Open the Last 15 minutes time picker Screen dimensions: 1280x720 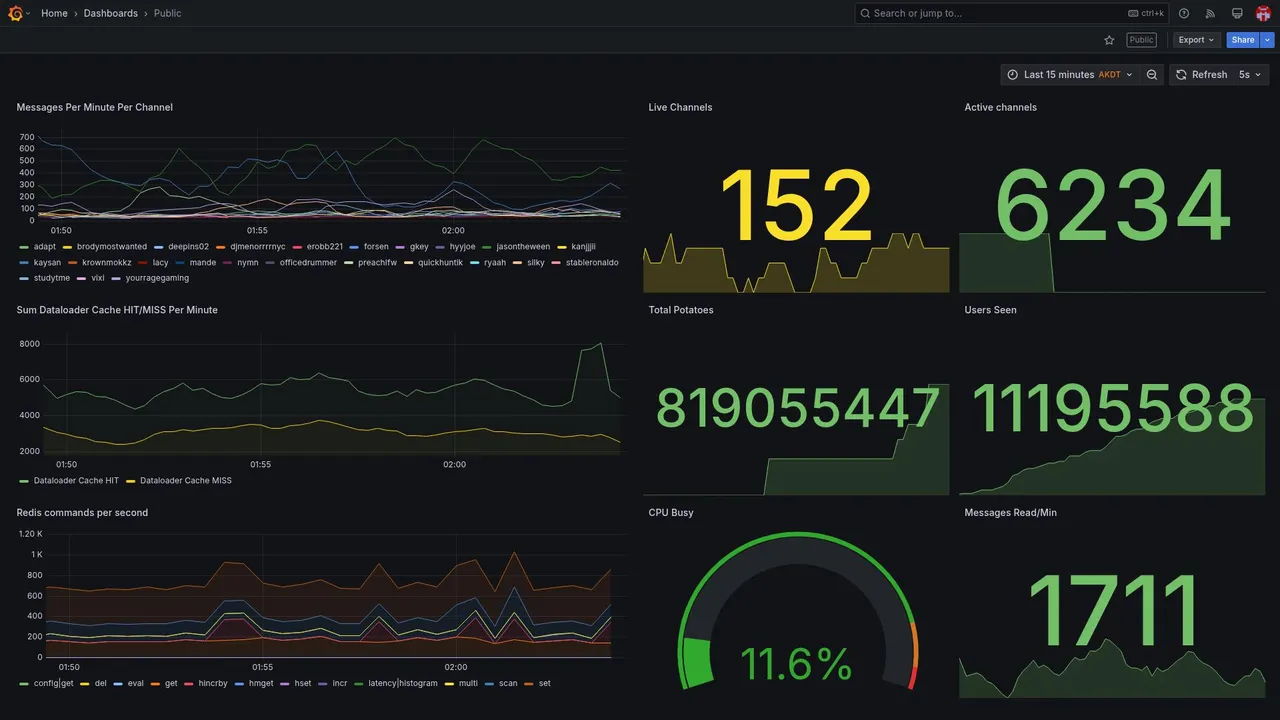pyautogui.click(x=1070, y=75)
